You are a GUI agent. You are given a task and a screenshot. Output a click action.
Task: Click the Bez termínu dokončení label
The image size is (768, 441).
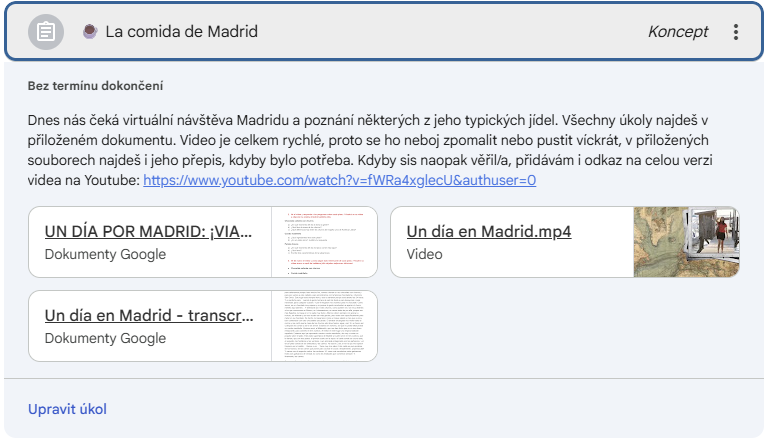tap(95, 86)
